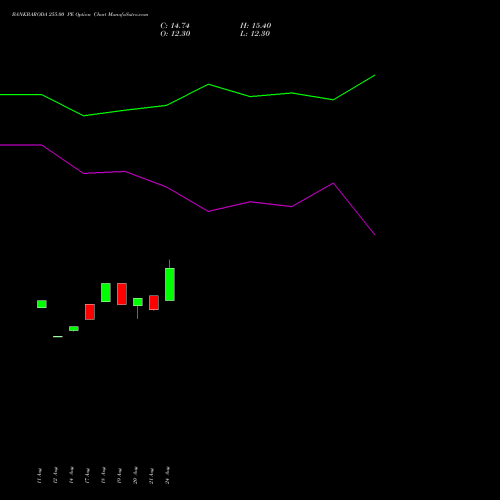Click the BANKBARODA PE Option chart title

pos(80,15)
